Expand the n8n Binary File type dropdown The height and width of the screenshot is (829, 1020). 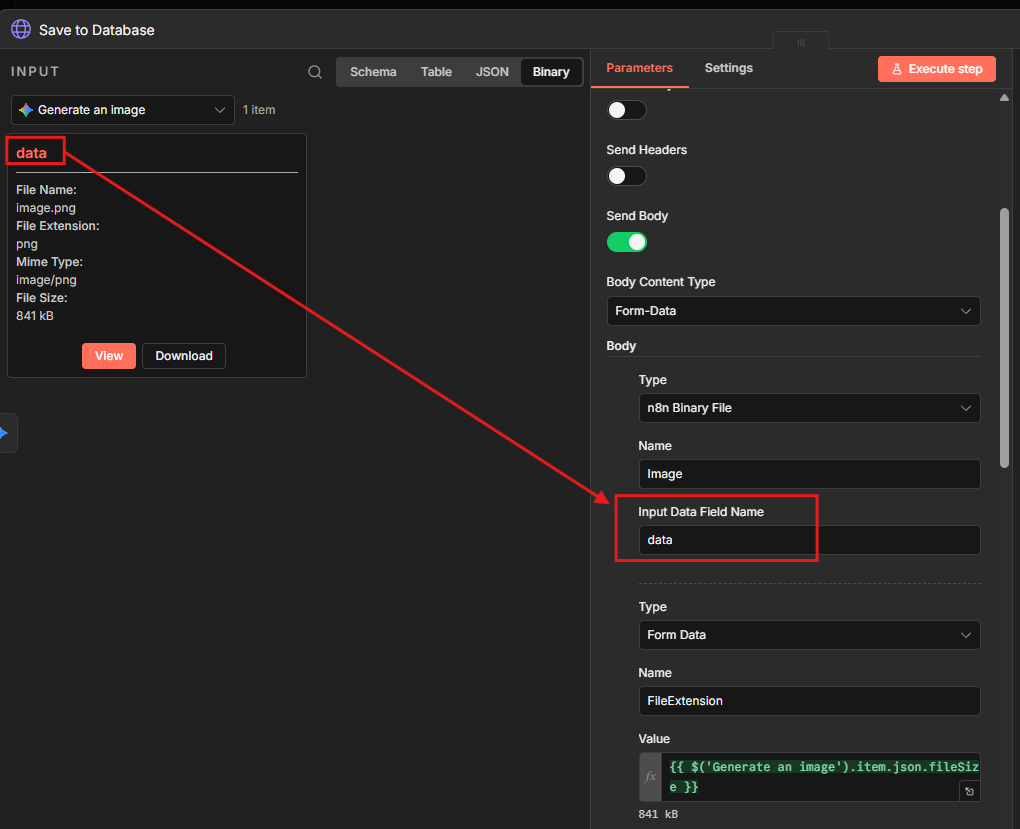coord(809,408)
